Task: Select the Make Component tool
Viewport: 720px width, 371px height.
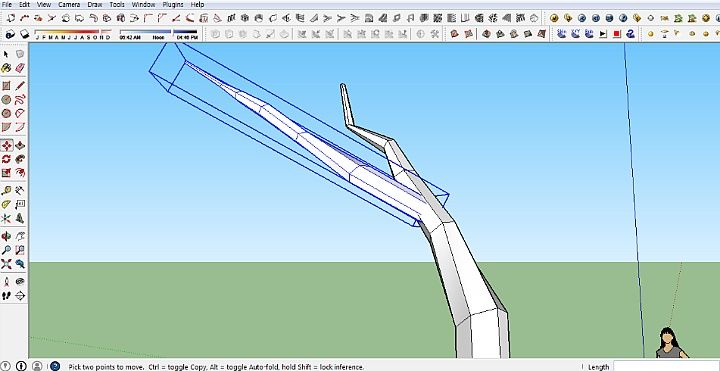Action: (20, 54)
